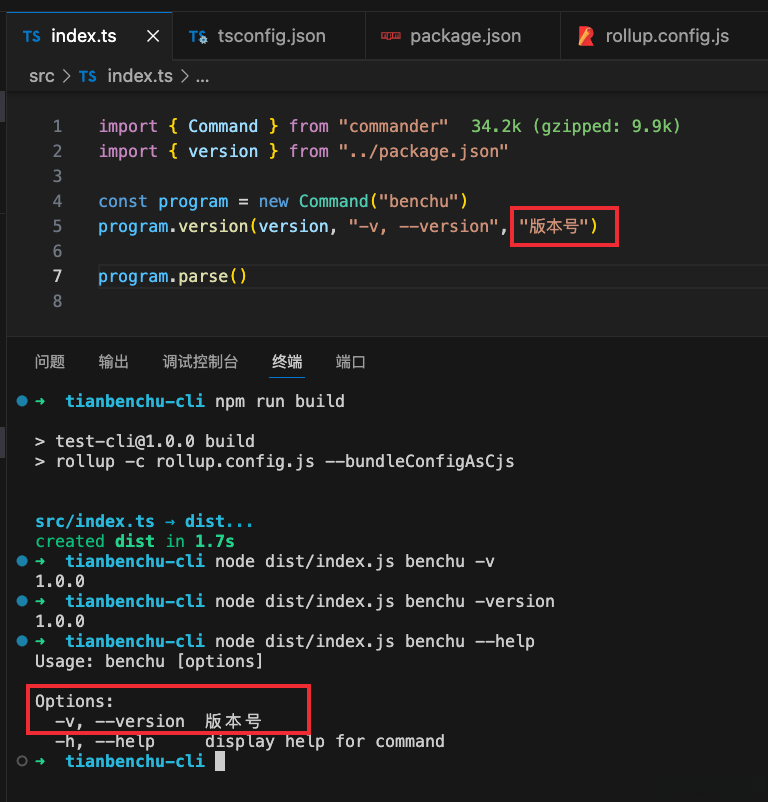The width and height of the screenshot is (768, 802).
Task: Click "Usage: benchu [options]" terminal line
Action: 149,661
